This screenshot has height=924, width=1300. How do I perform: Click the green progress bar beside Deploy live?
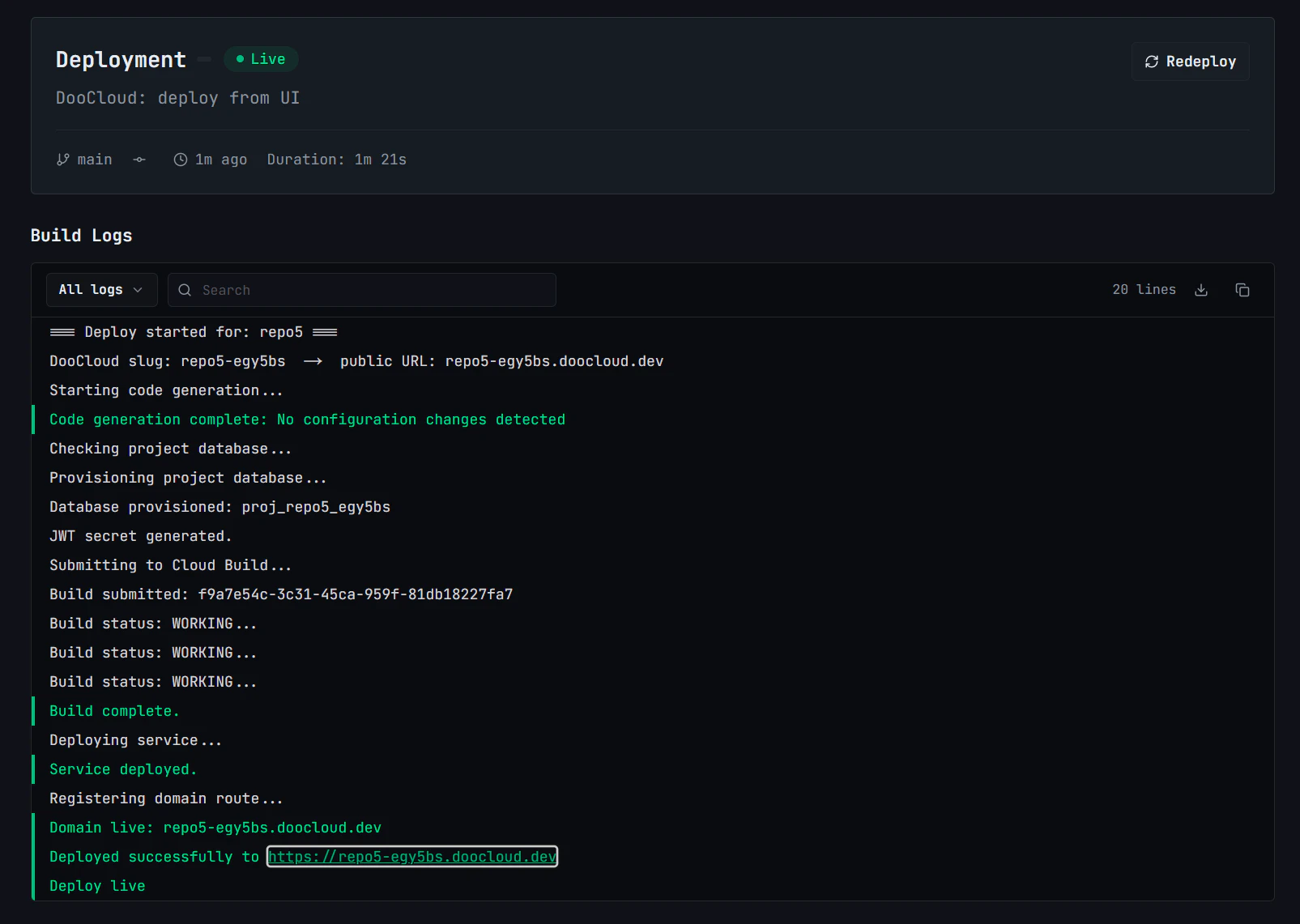(32, 885)
